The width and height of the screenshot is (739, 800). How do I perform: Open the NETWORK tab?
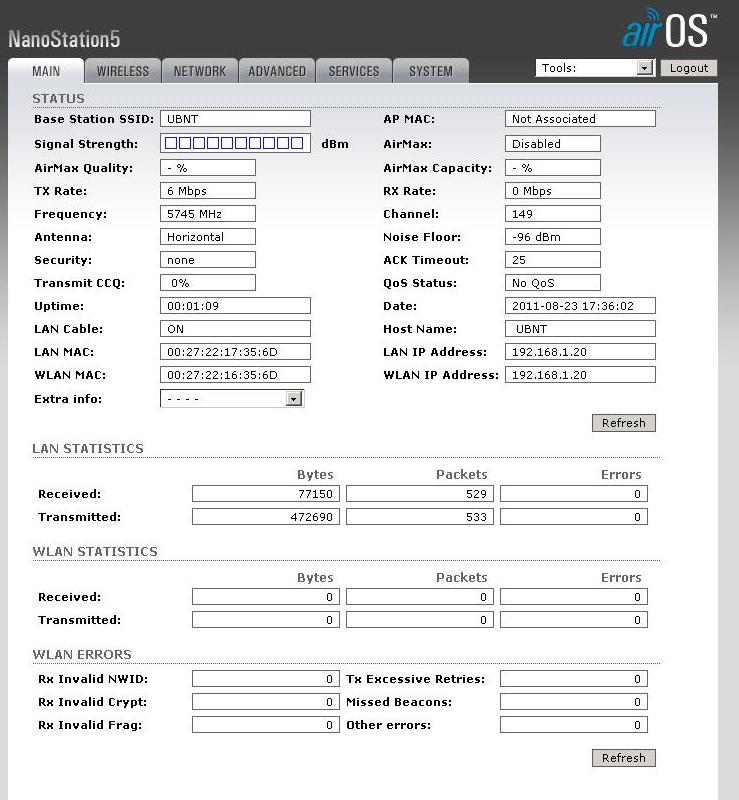pos(200,71)
